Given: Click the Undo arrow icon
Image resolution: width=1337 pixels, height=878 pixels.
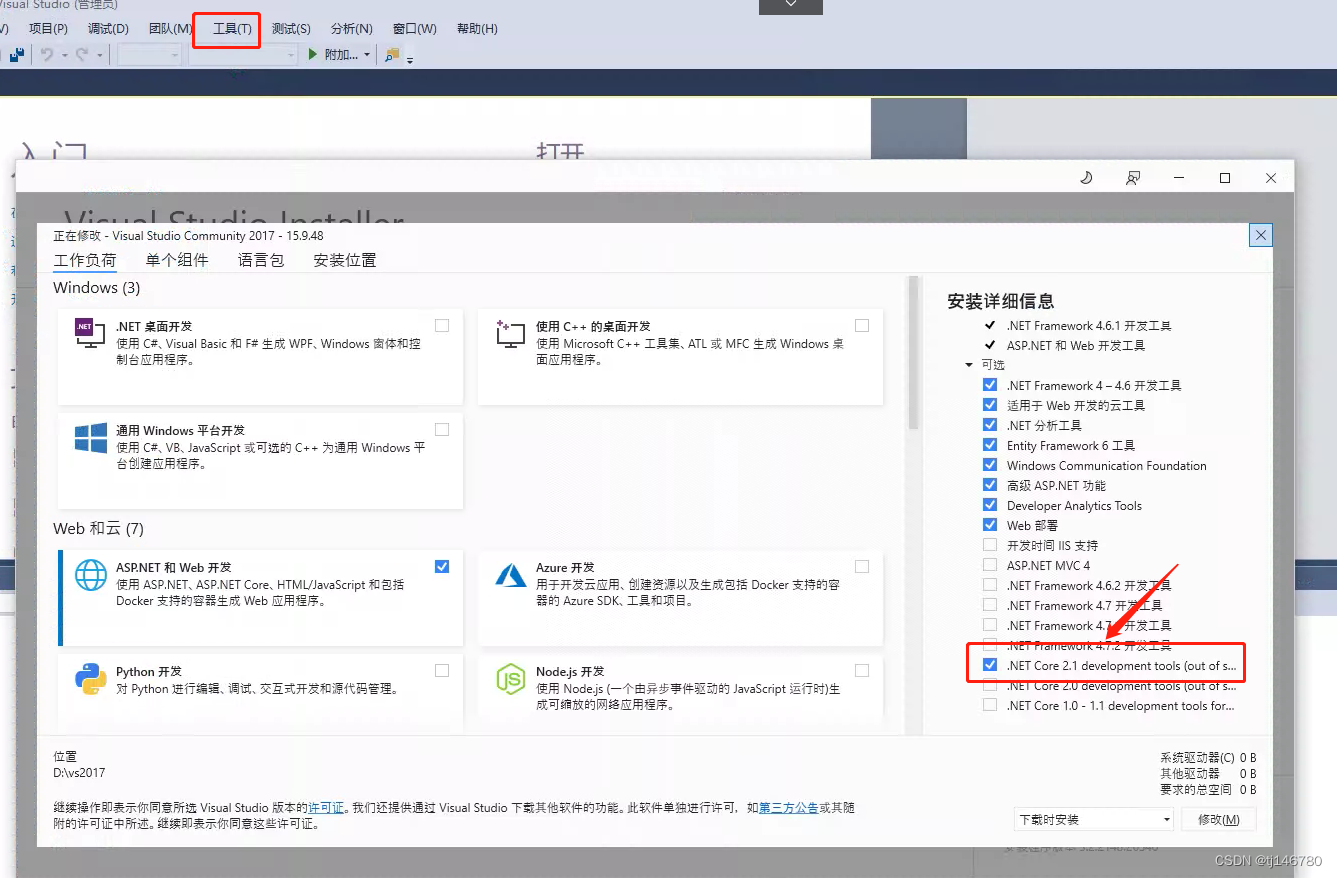Looking at the screenshot, I should (46, 55).
